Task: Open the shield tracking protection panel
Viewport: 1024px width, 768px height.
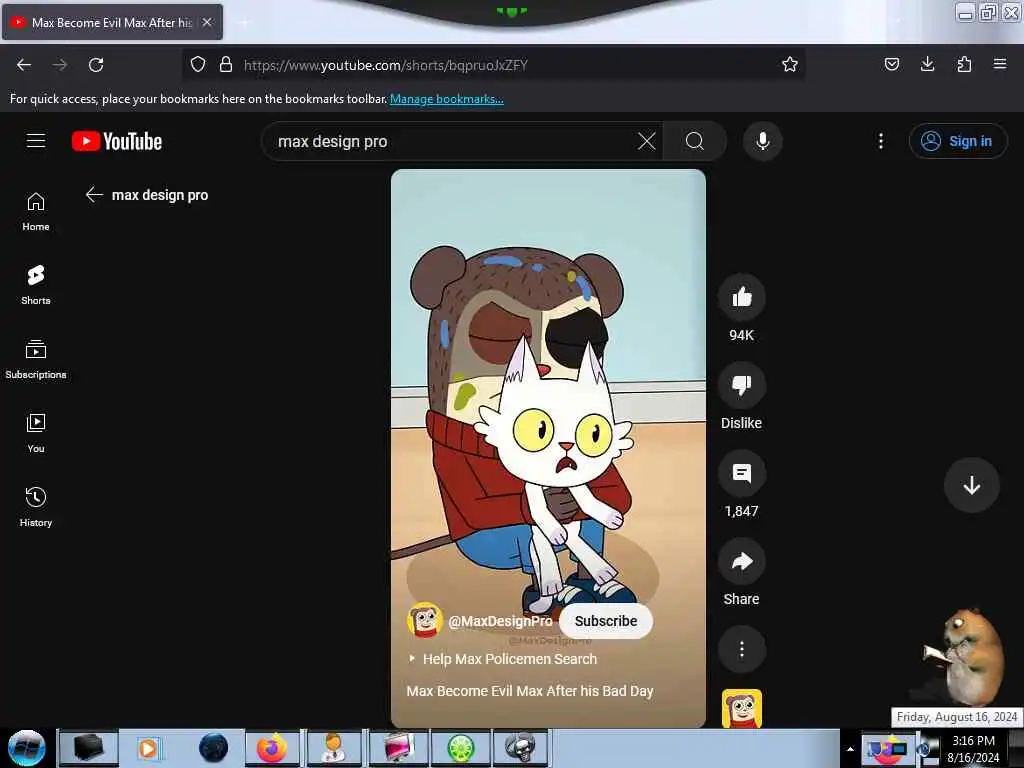Action: [198, 64]
